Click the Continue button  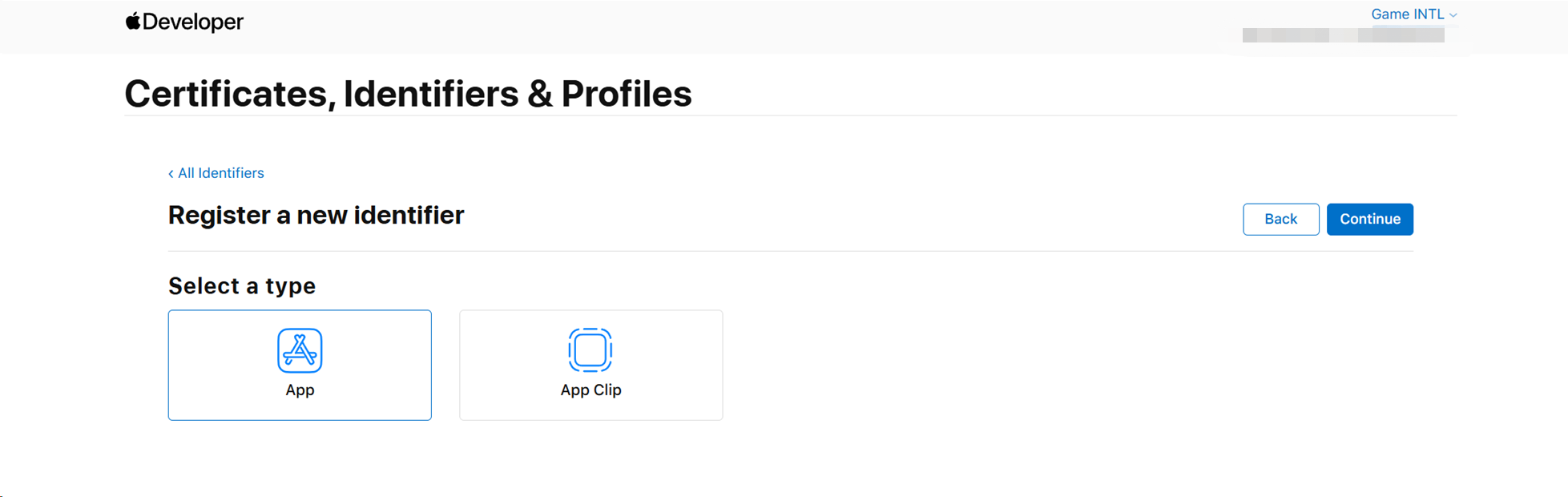point(1369,219)
